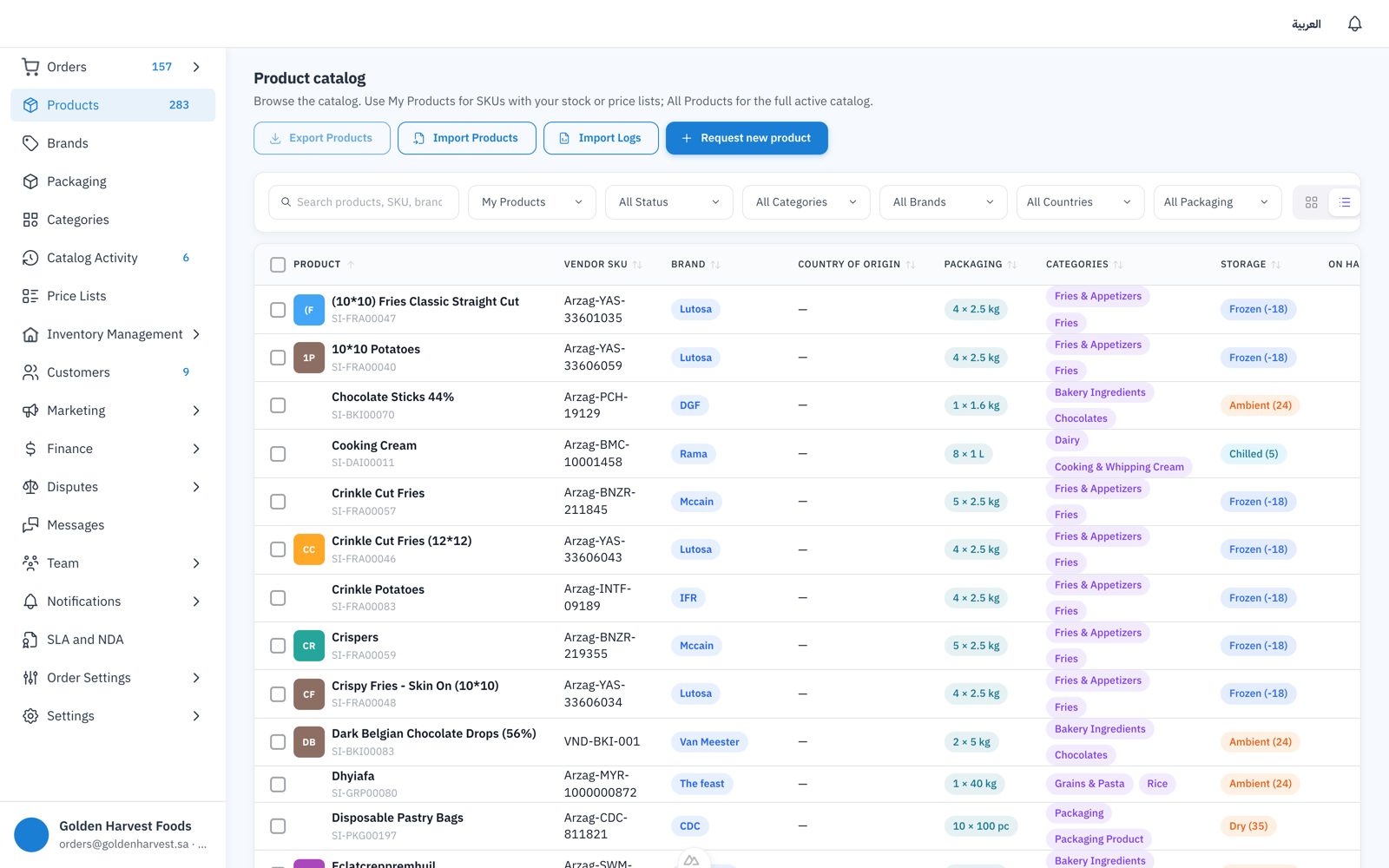This screenshot has height=868, width=1389.
Task: Click the Order Settings sliders icon
Action: pos(30,678)
